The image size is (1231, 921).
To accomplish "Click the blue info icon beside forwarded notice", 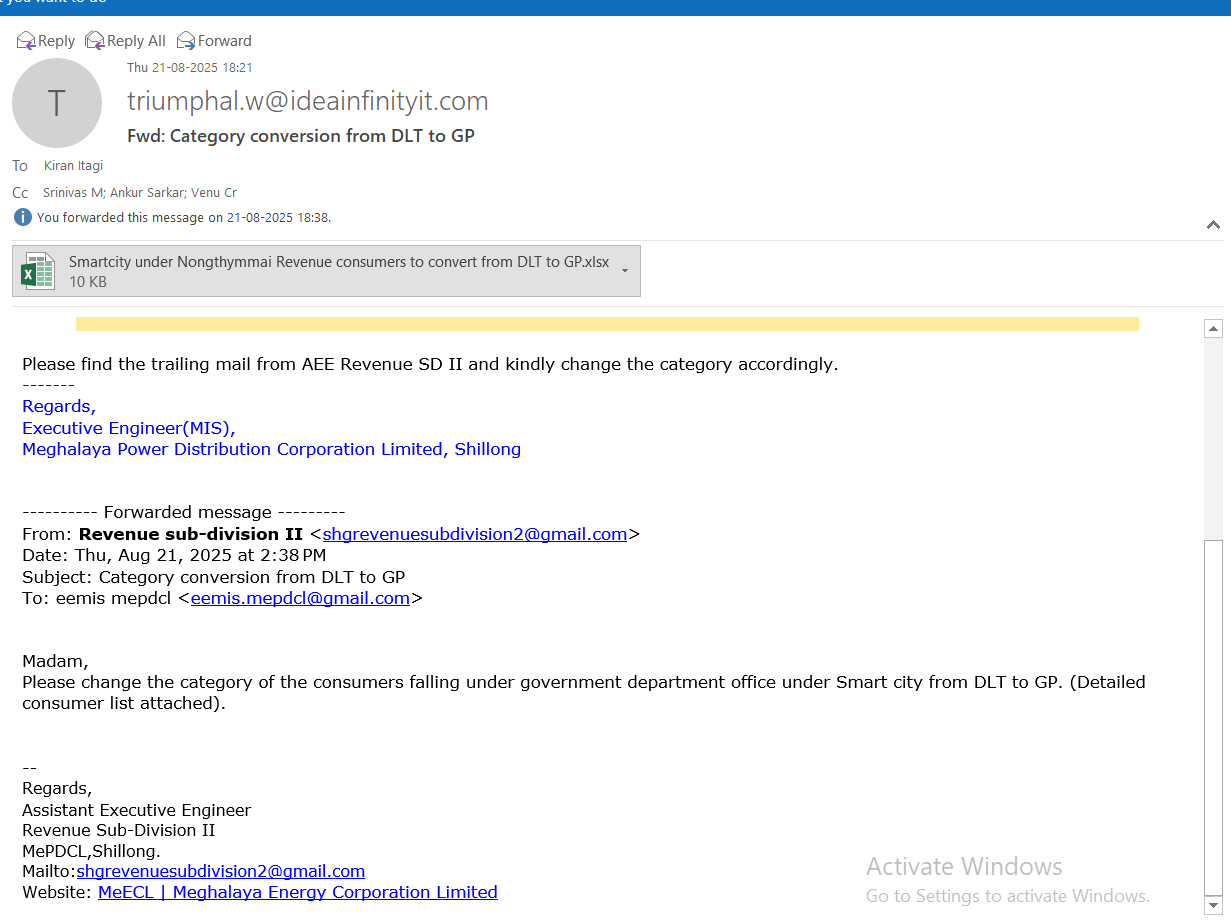I will [23, 217].
